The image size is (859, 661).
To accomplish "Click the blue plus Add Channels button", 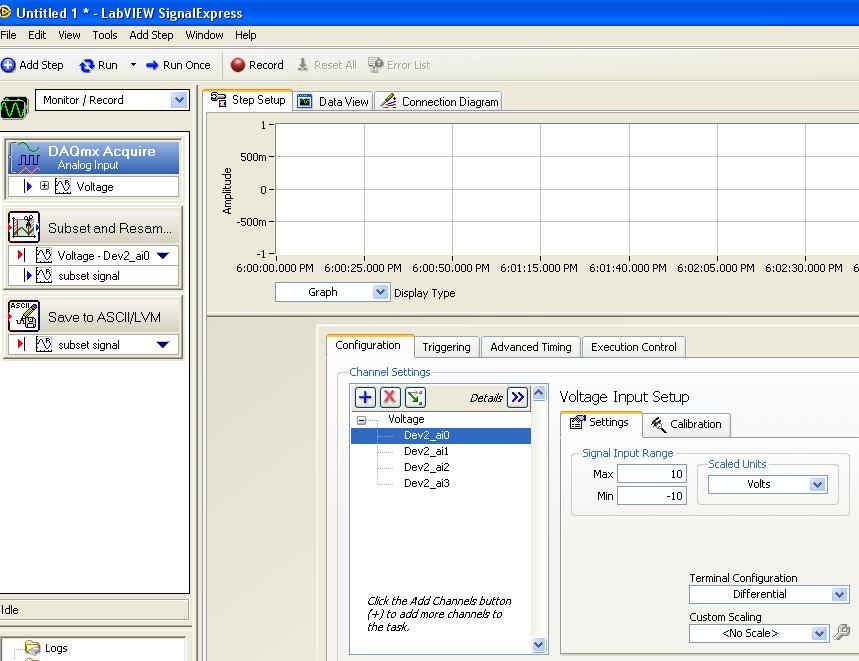I will click(365, 397).
